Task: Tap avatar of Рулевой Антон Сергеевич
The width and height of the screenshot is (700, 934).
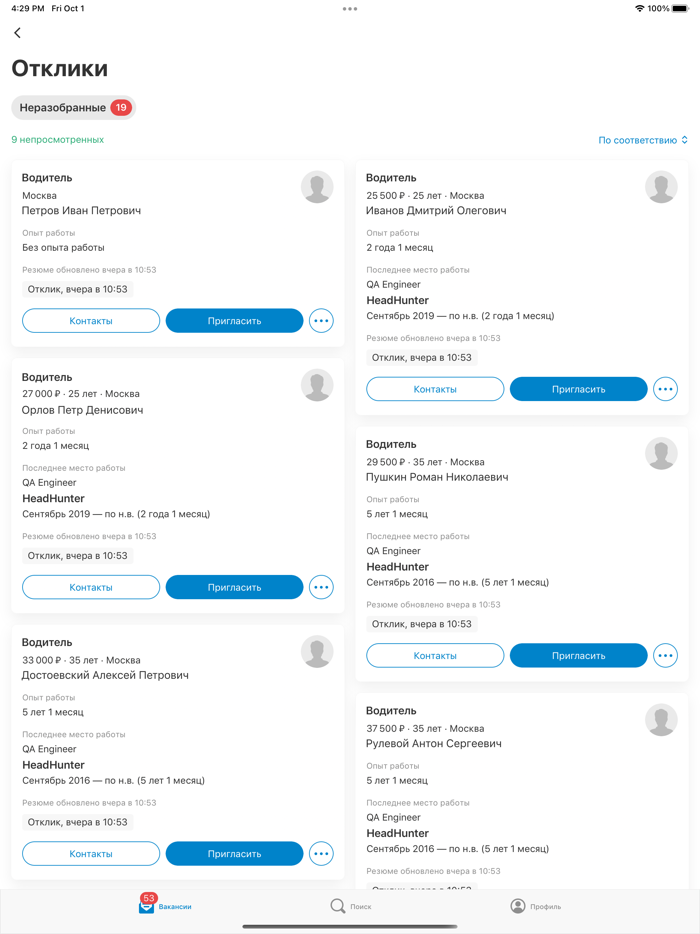Action: point(661,720)
